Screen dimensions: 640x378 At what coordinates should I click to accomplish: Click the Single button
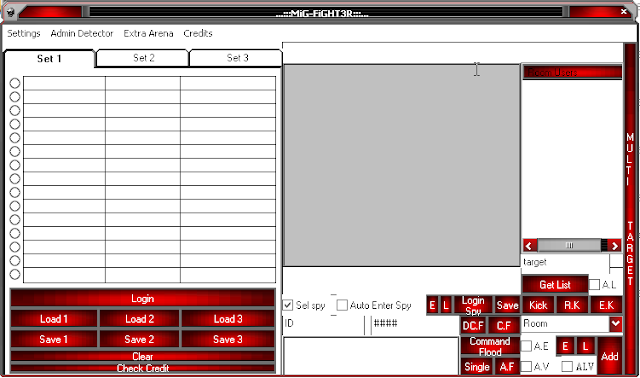(477, 367)
